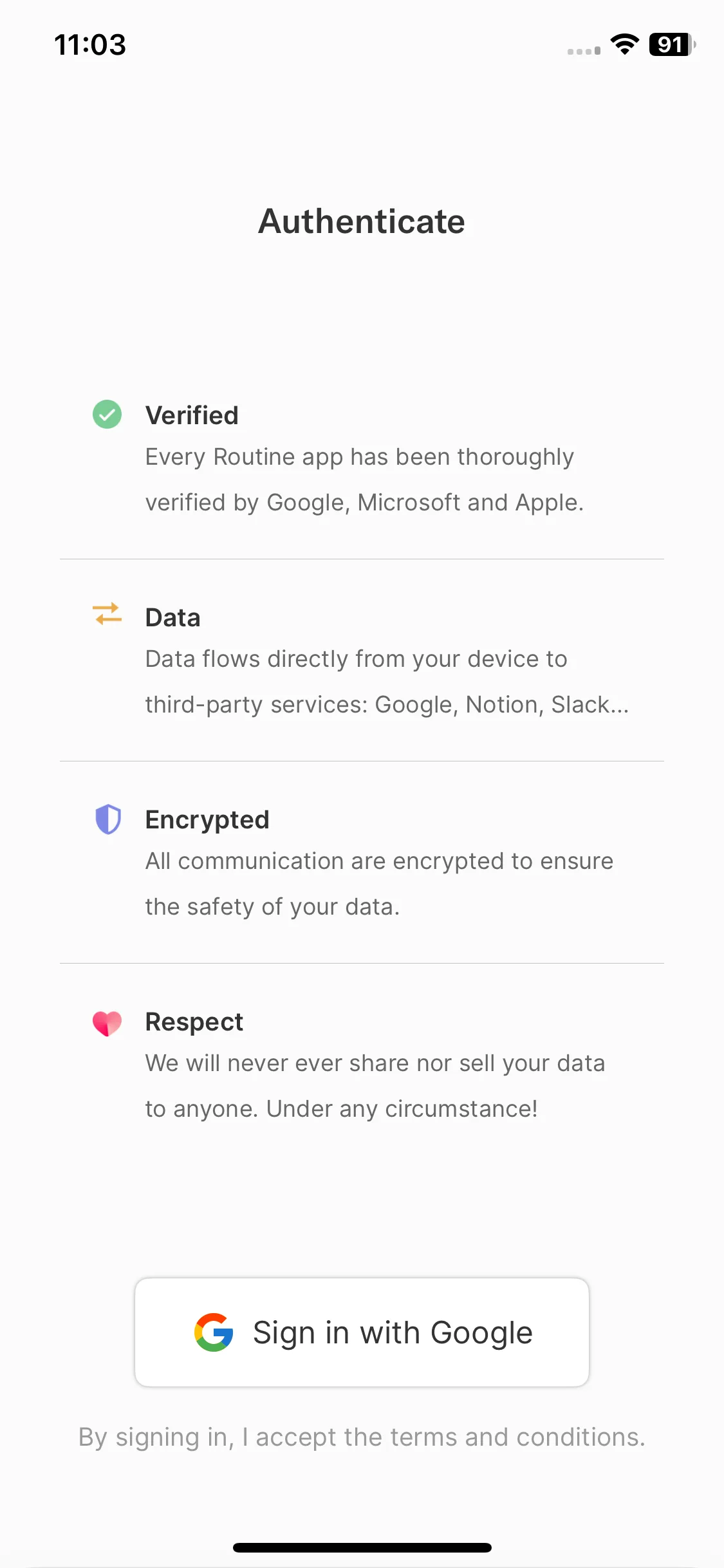Tap the Respect section title
This screenshot has width=724, height=1568.
[x=194, y=1022]
